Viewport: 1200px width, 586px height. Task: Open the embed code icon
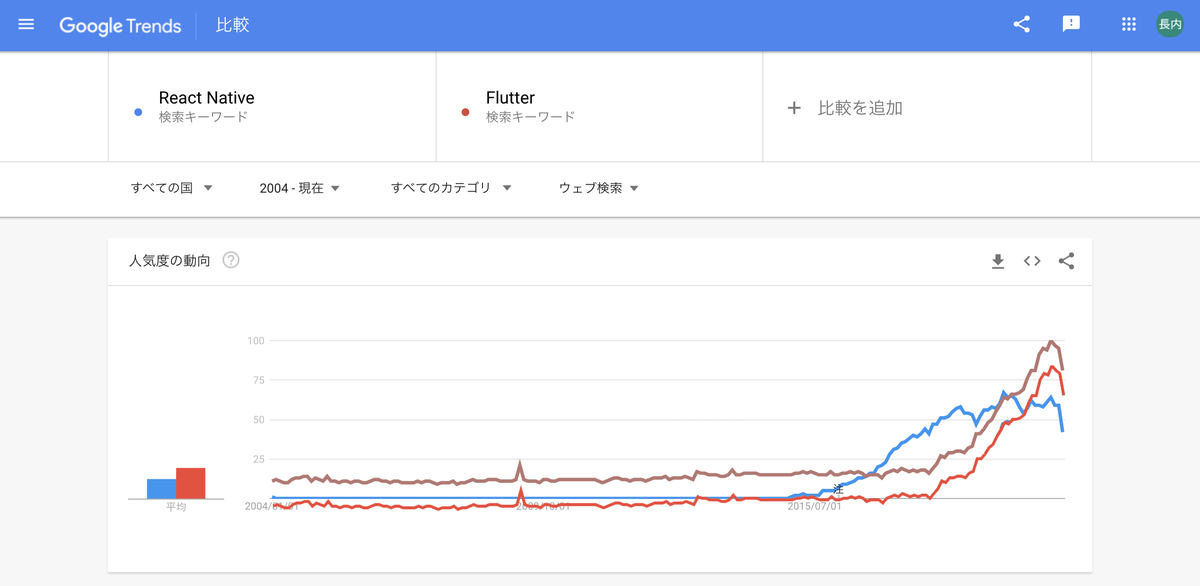pos(1032,261)
